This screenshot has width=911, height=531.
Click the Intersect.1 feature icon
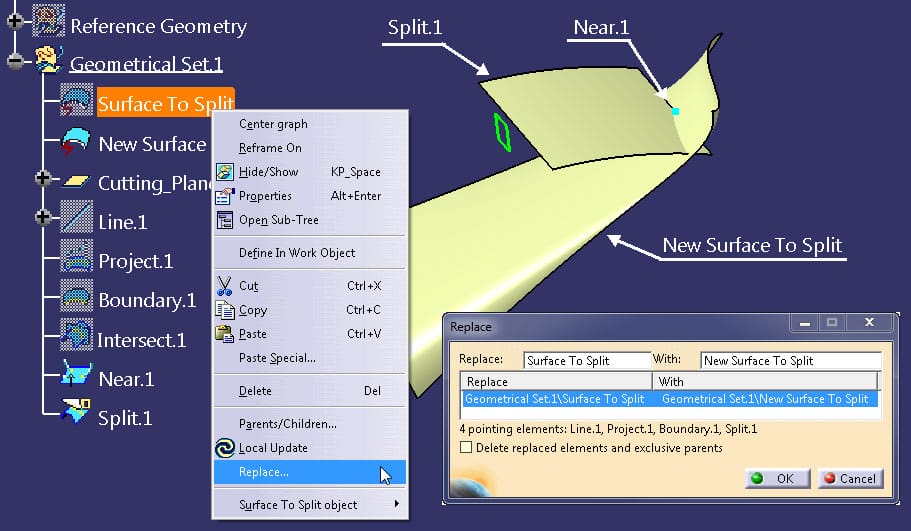76,335
